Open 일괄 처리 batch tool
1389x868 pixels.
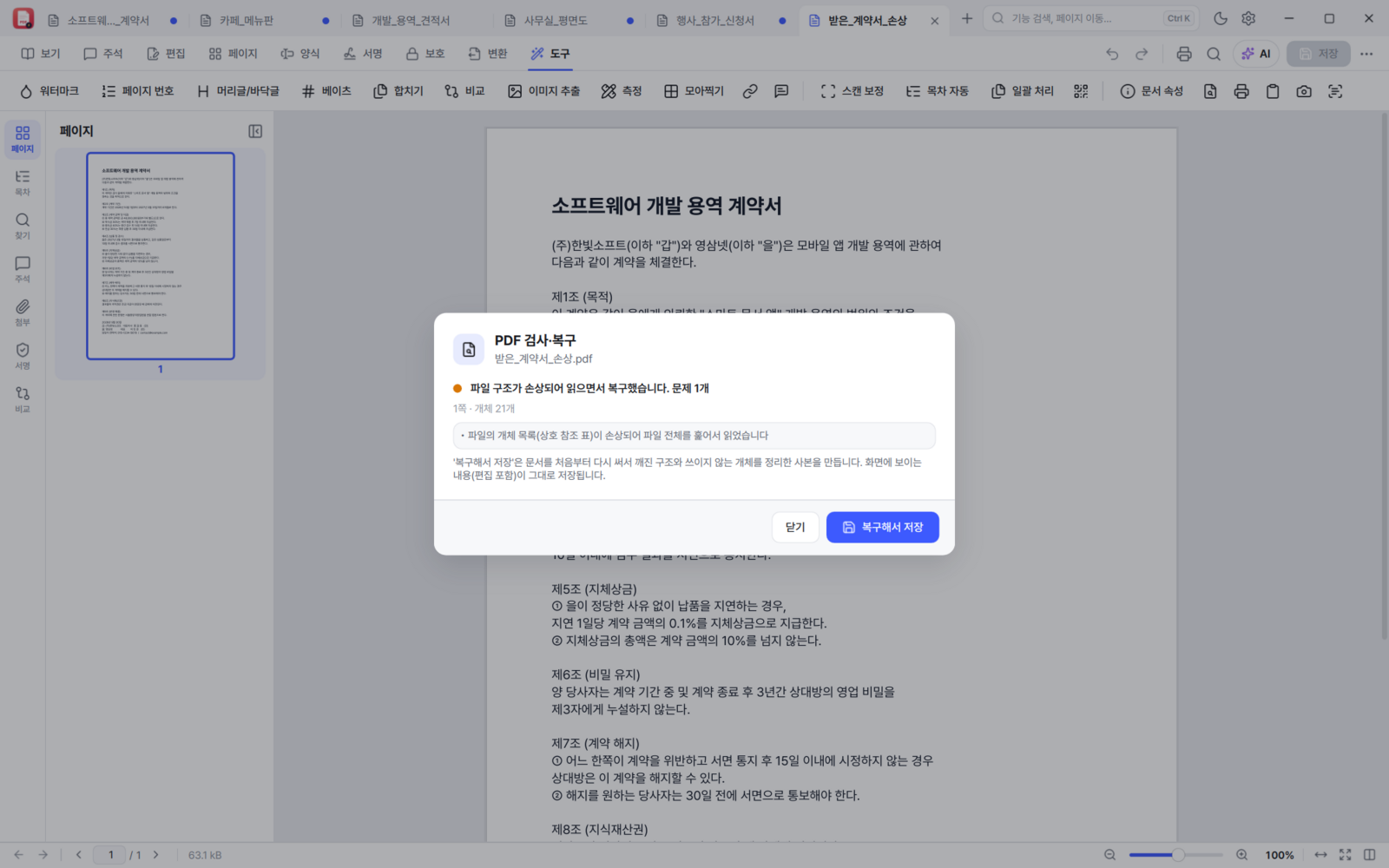[x=1023, y=91]
